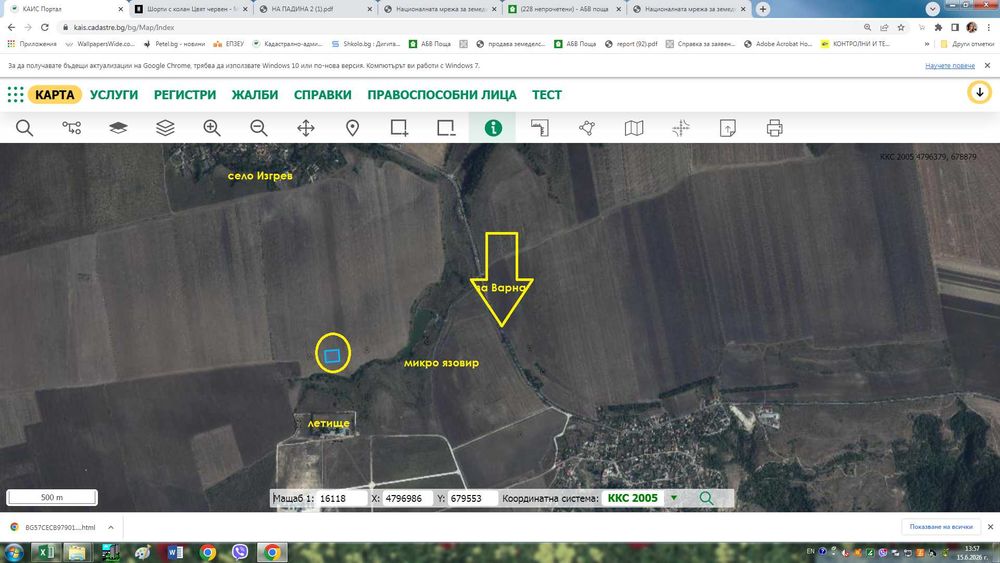Open the BG57CECB97901...html downloaded file
This screenshot has height=563, width=1000.
click(x=54, y=527)
